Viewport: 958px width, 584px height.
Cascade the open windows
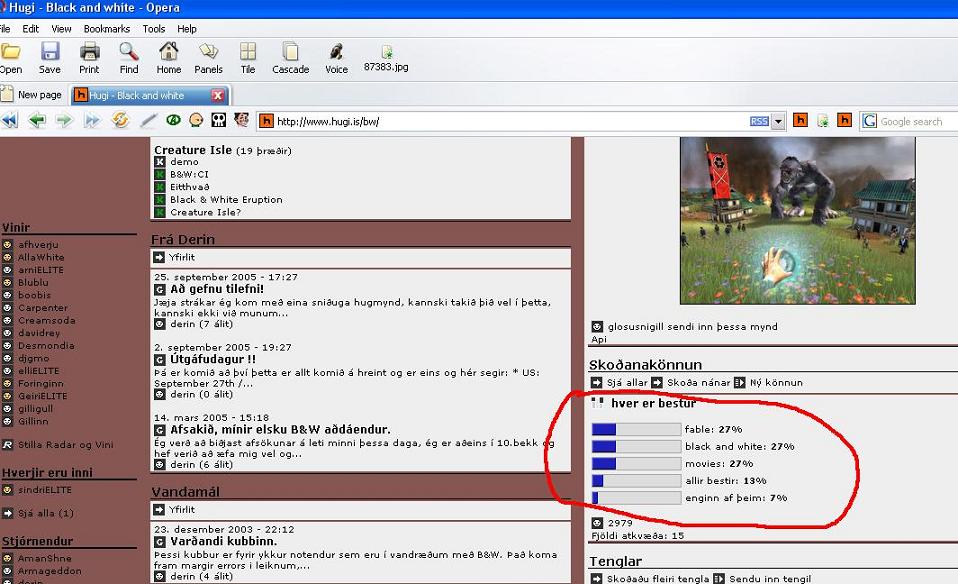[290, 58]
